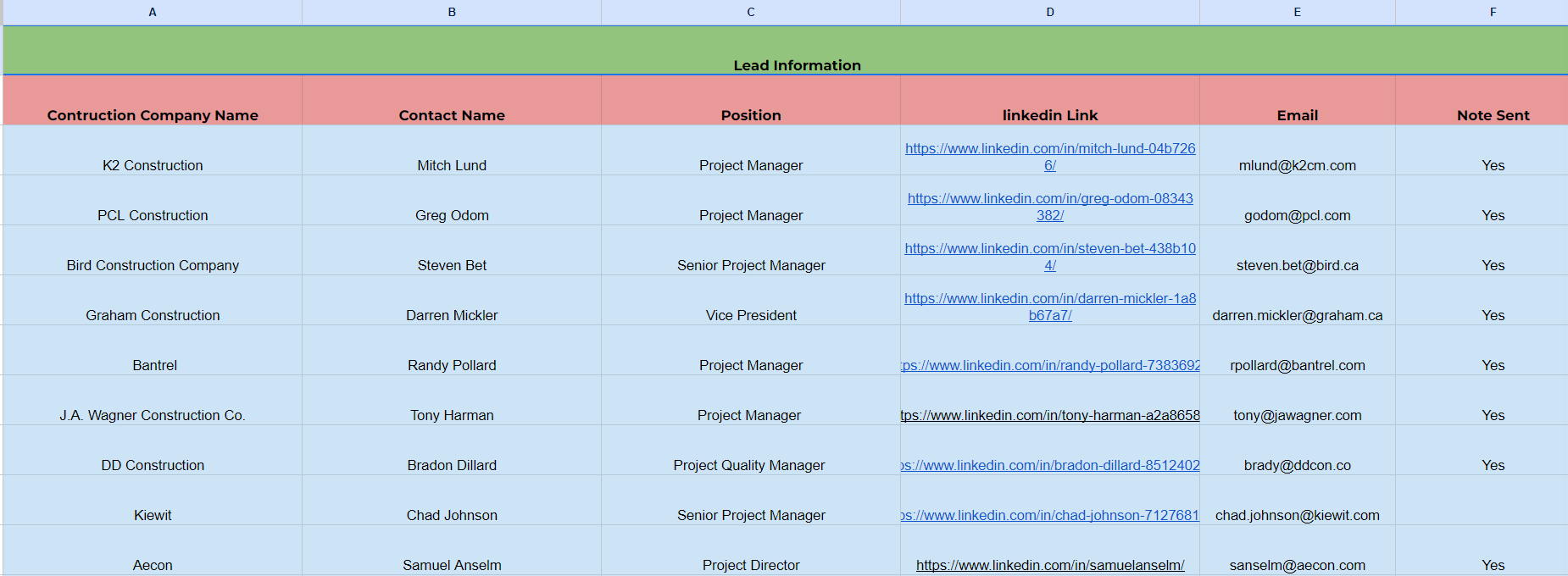Select column D header
Image resolution: width=1568 pixels, height=576 pixels.
[x=1049, y=12]
